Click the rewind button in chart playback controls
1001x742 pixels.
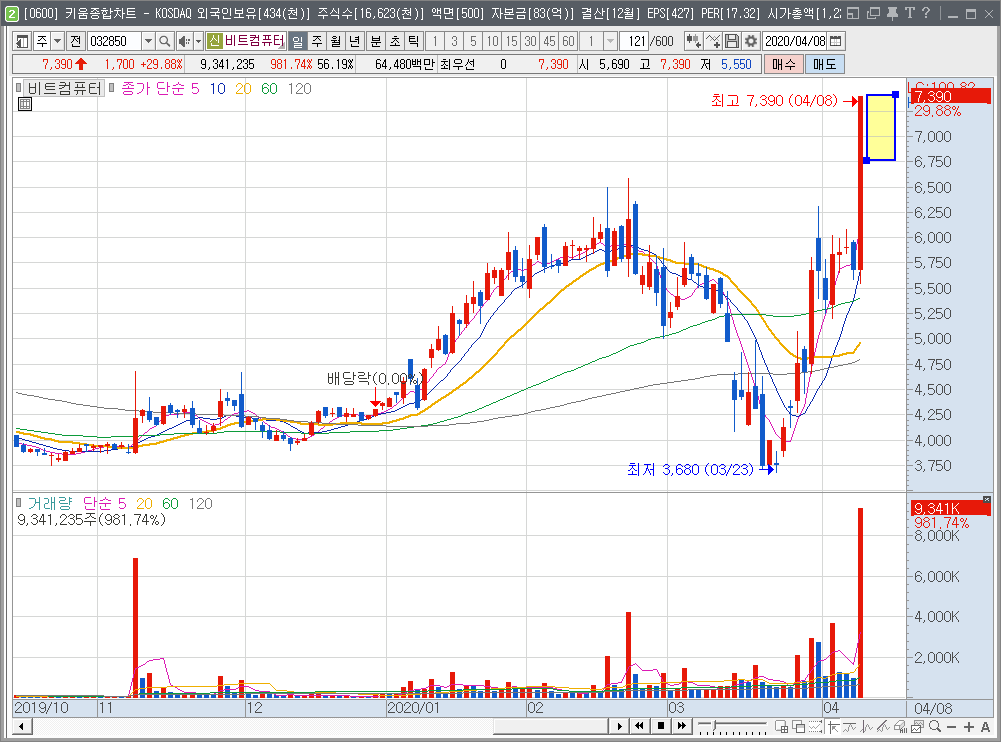tap(640, 726)
